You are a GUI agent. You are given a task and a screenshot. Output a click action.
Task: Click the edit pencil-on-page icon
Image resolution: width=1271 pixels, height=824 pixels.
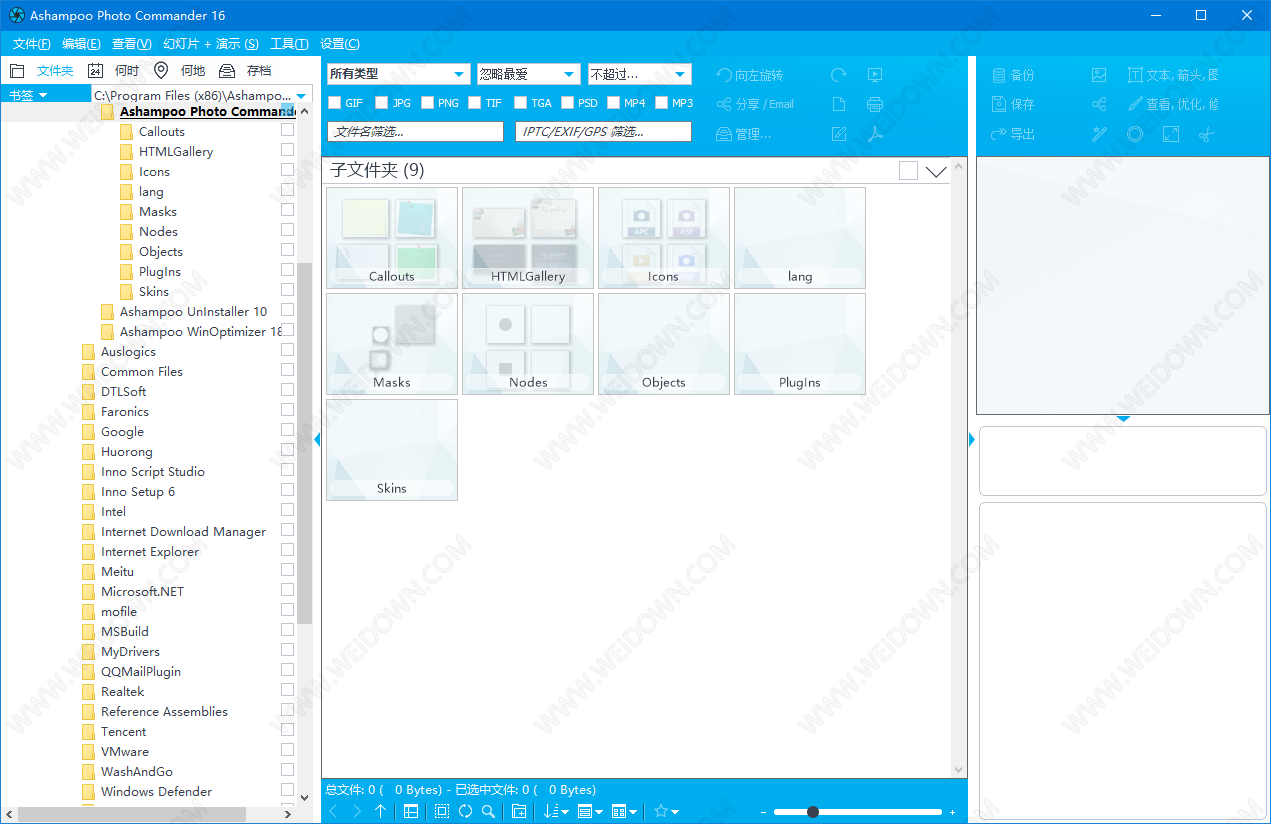(840, 134)
